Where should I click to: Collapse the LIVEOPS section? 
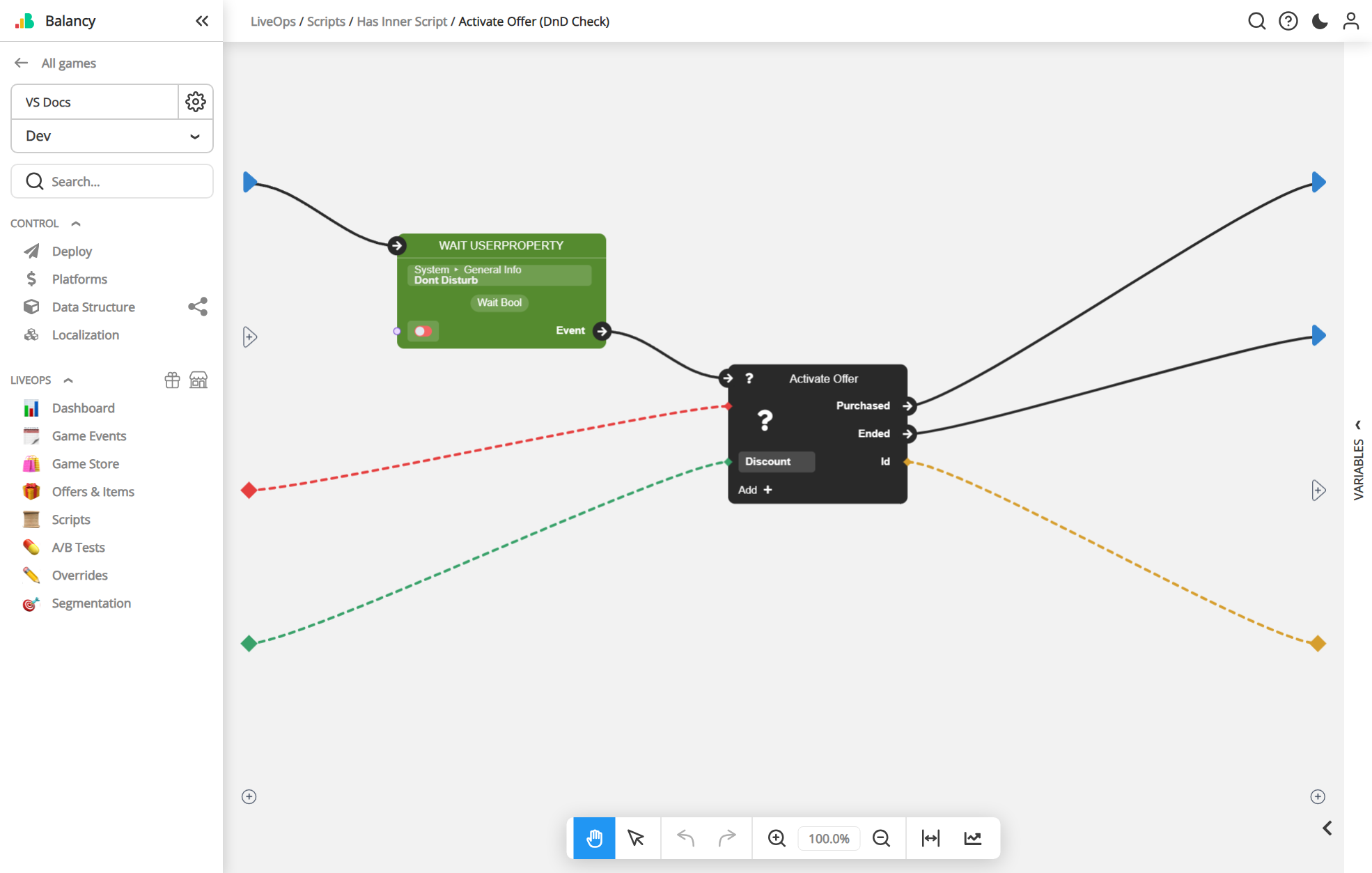(x=68, y=380)
